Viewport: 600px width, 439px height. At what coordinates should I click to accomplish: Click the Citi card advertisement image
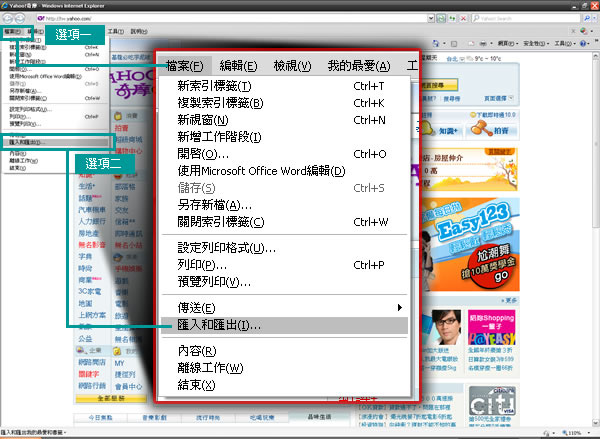[x=492, y=401]
